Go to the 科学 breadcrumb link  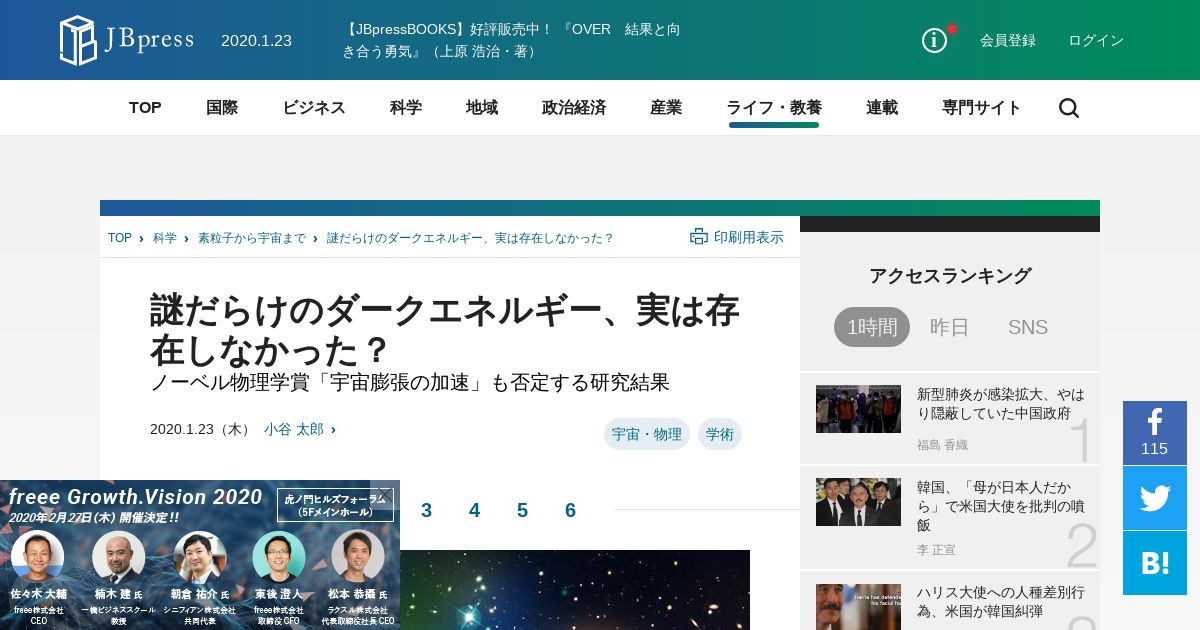[165, 238]
